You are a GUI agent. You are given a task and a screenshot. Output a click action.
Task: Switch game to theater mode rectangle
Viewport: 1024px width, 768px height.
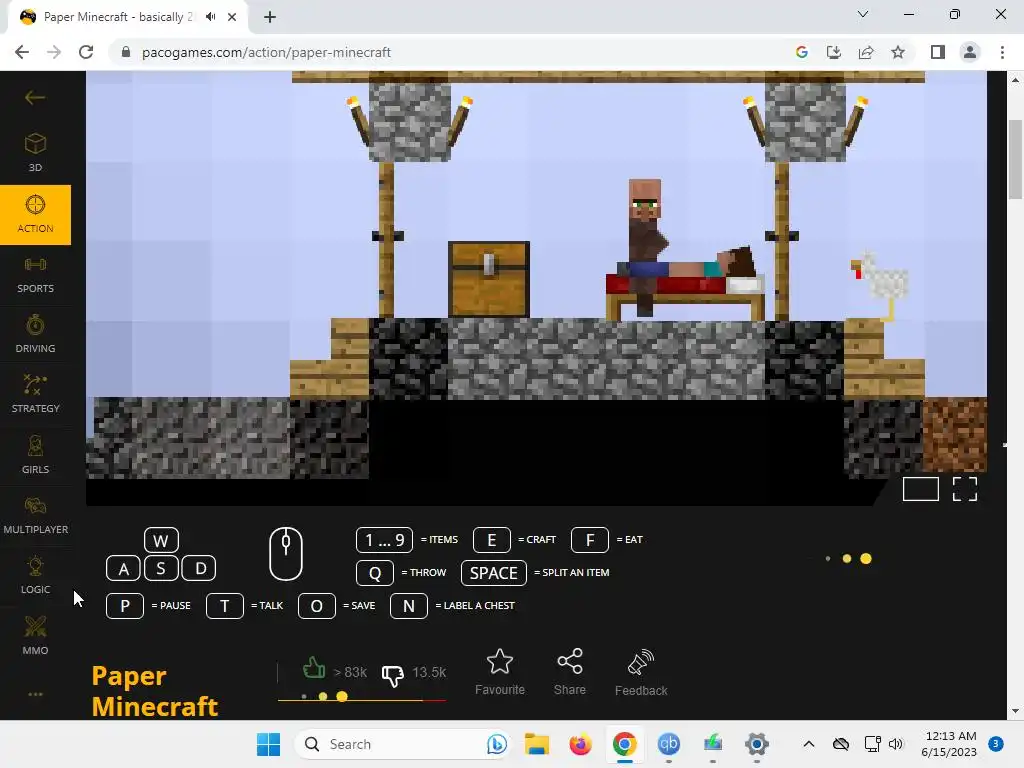point(920,489)
